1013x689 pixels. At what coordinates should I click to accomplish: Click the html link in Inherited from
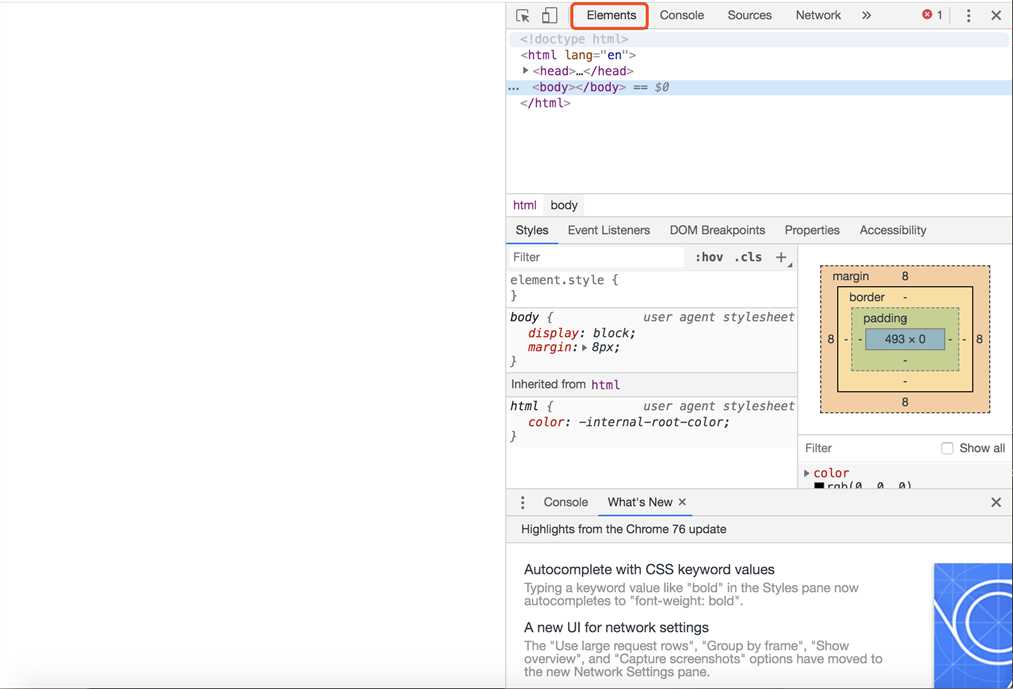605,385
